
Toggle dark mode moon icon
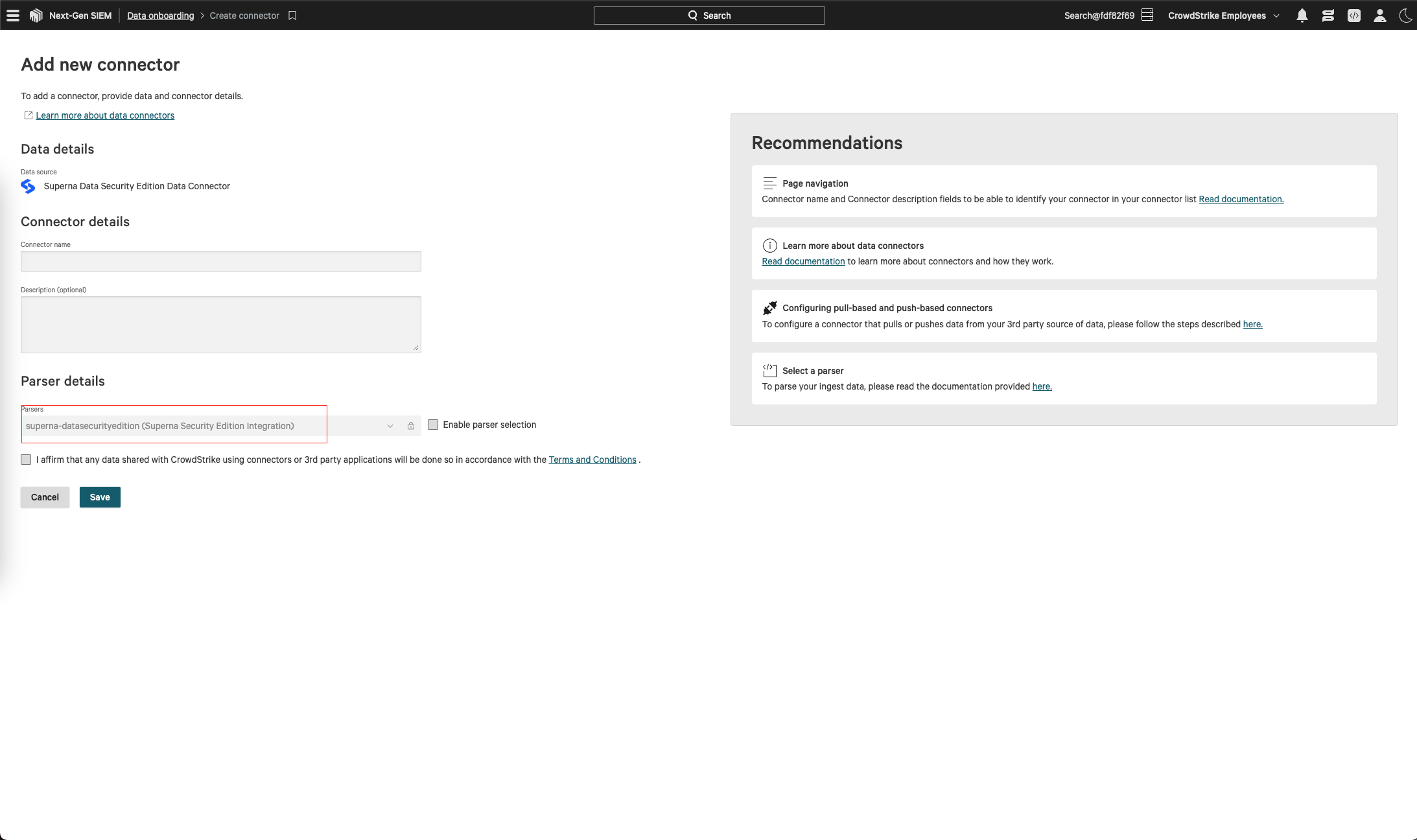tap(1405, 16)
